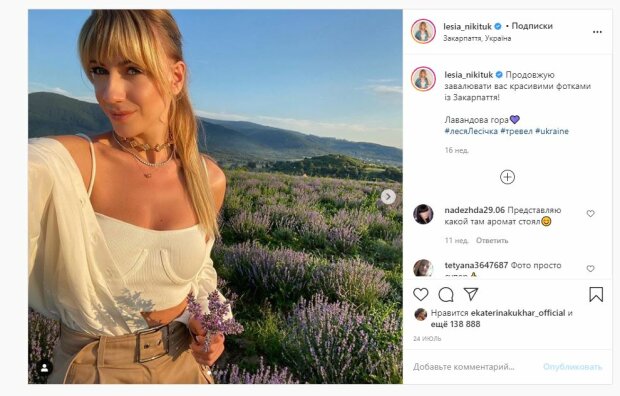Go to the next photo with the arrow
This screenshot has width=620, height=396.
pyautogui.click(x=388, y=197)
